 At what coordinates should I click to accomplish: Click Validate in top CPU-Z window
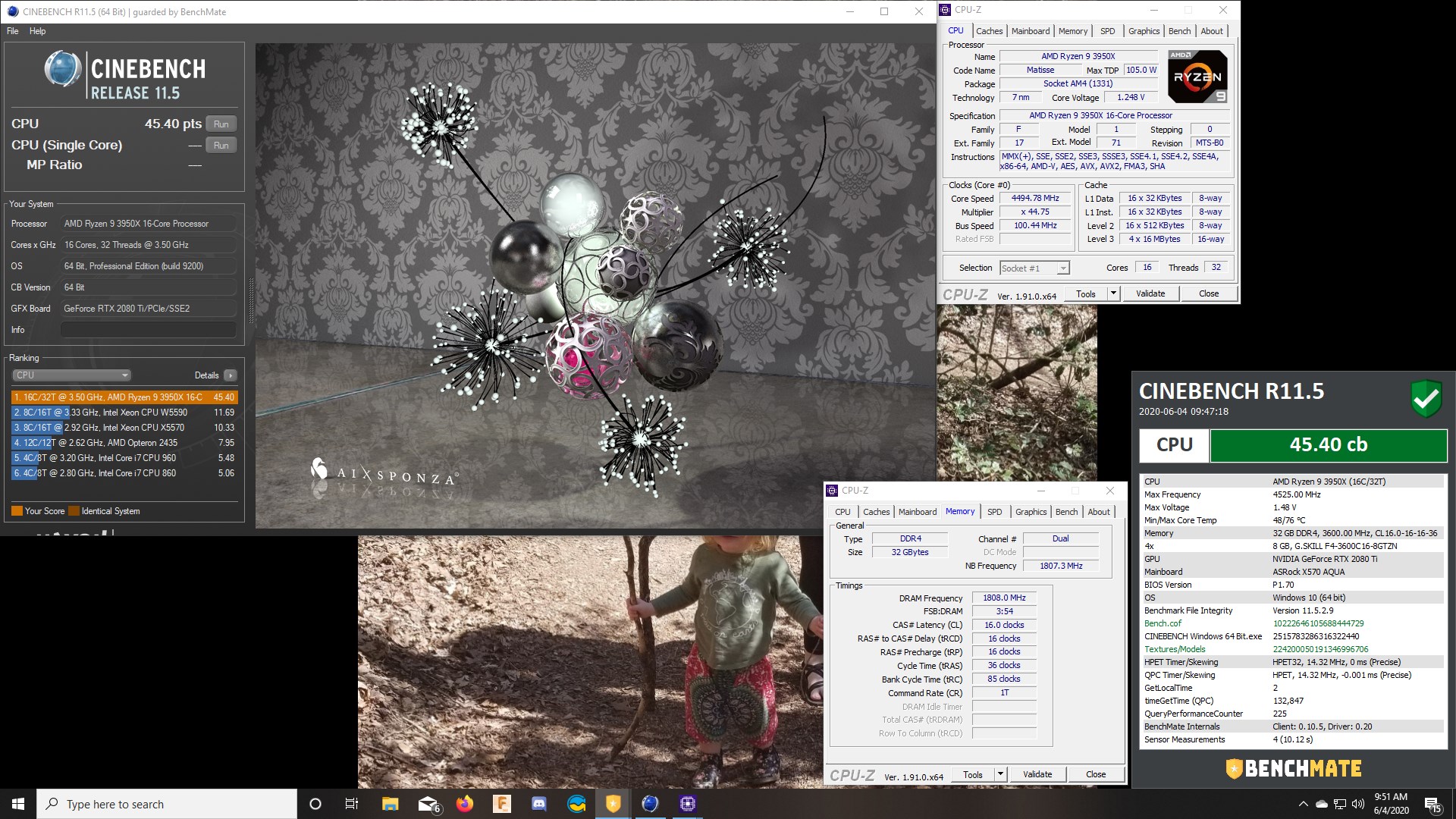tap(1150, 294)
